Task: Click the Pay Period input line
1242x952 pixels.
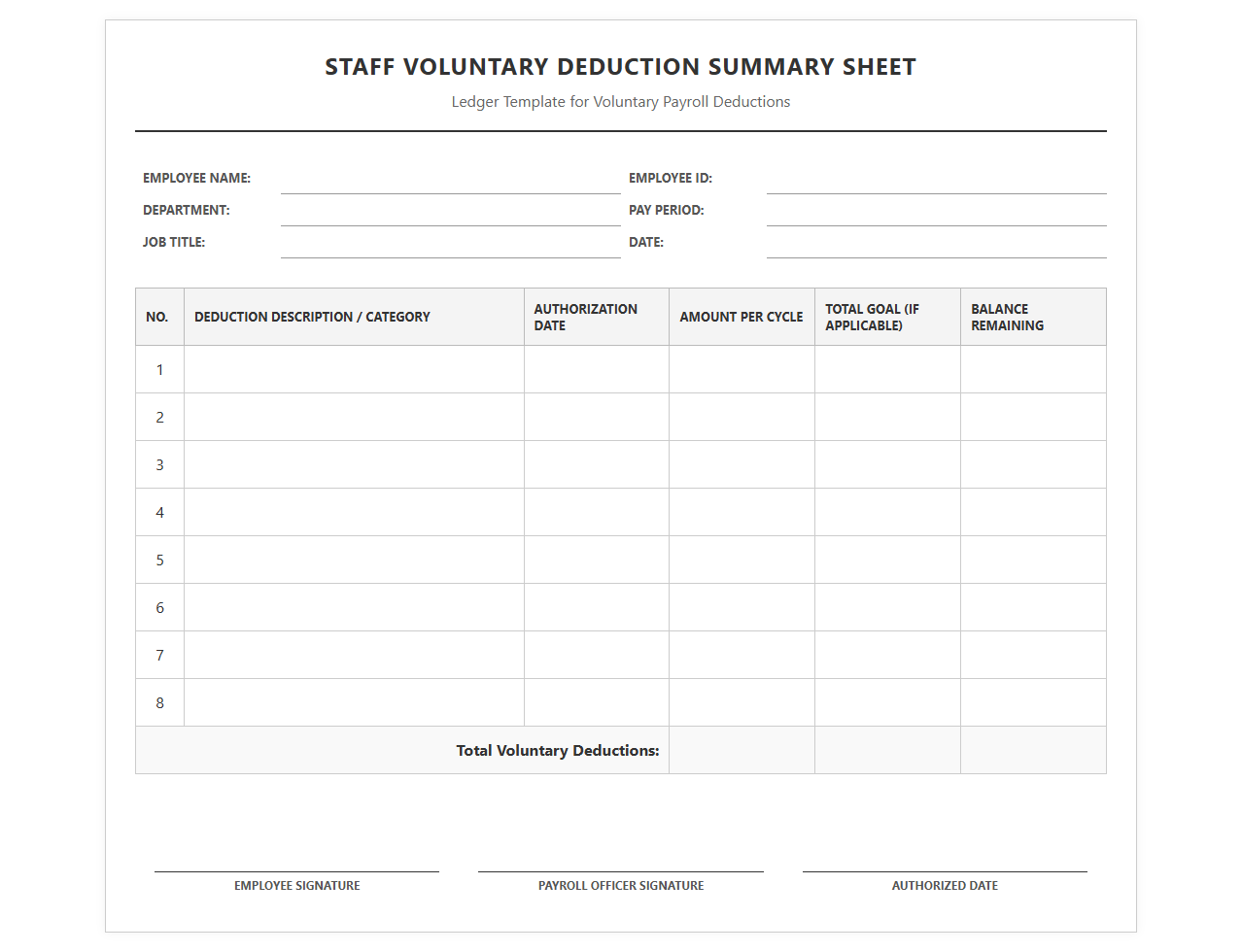Action: pos(936,213)
